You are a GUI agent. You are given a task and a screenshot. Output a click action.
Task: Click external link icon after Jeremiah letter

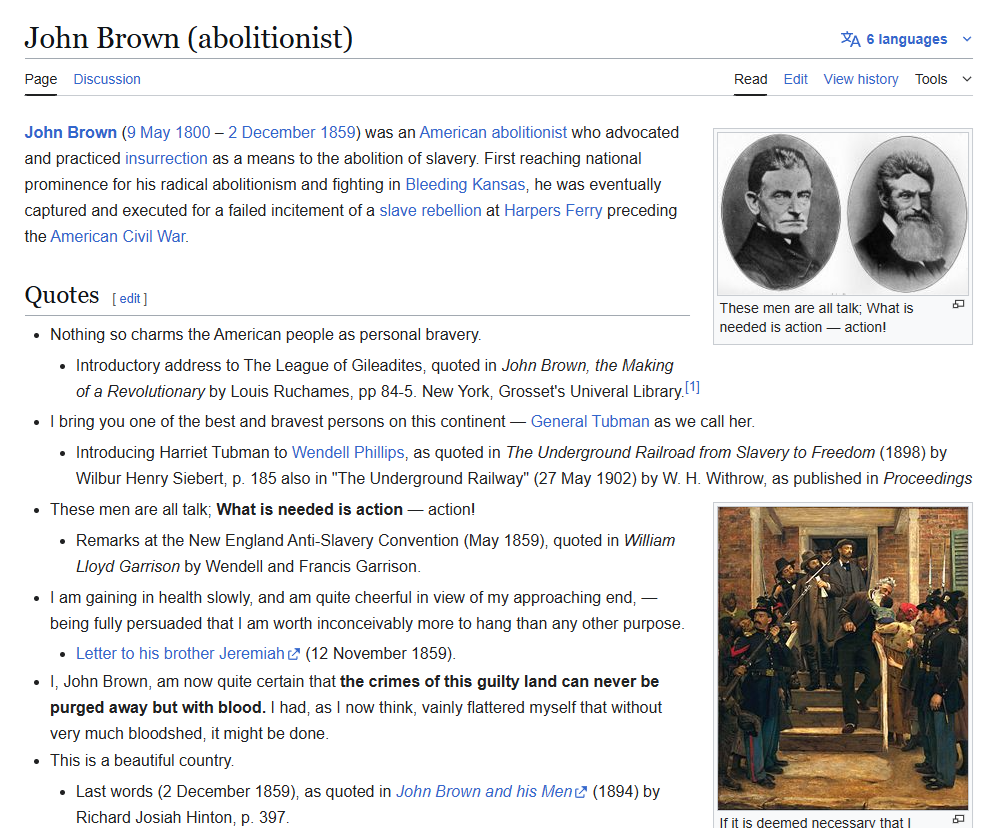pos(294,654)
